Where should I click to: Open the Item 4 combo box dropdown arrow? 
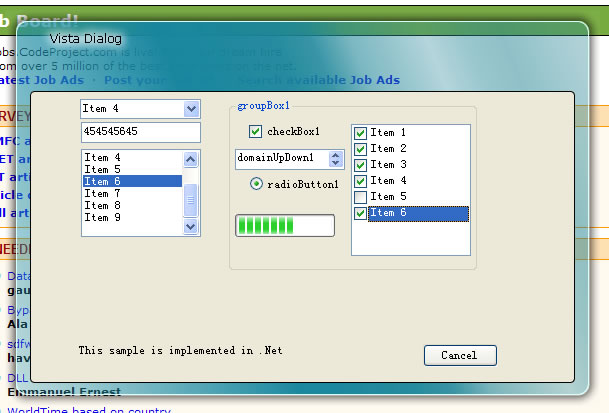tap(191, 109)
